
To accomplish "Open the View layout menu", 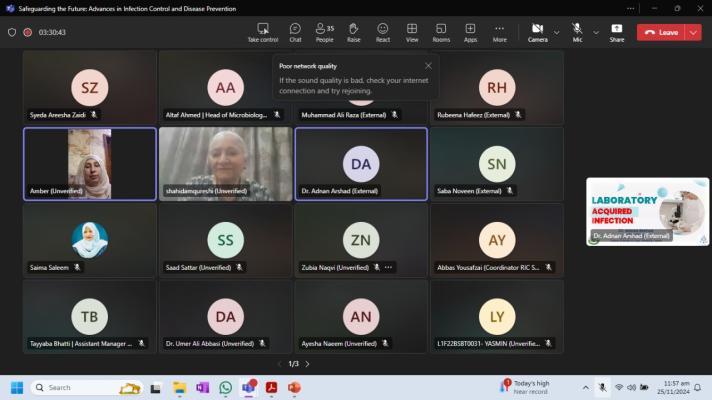I will pos(412,32).
